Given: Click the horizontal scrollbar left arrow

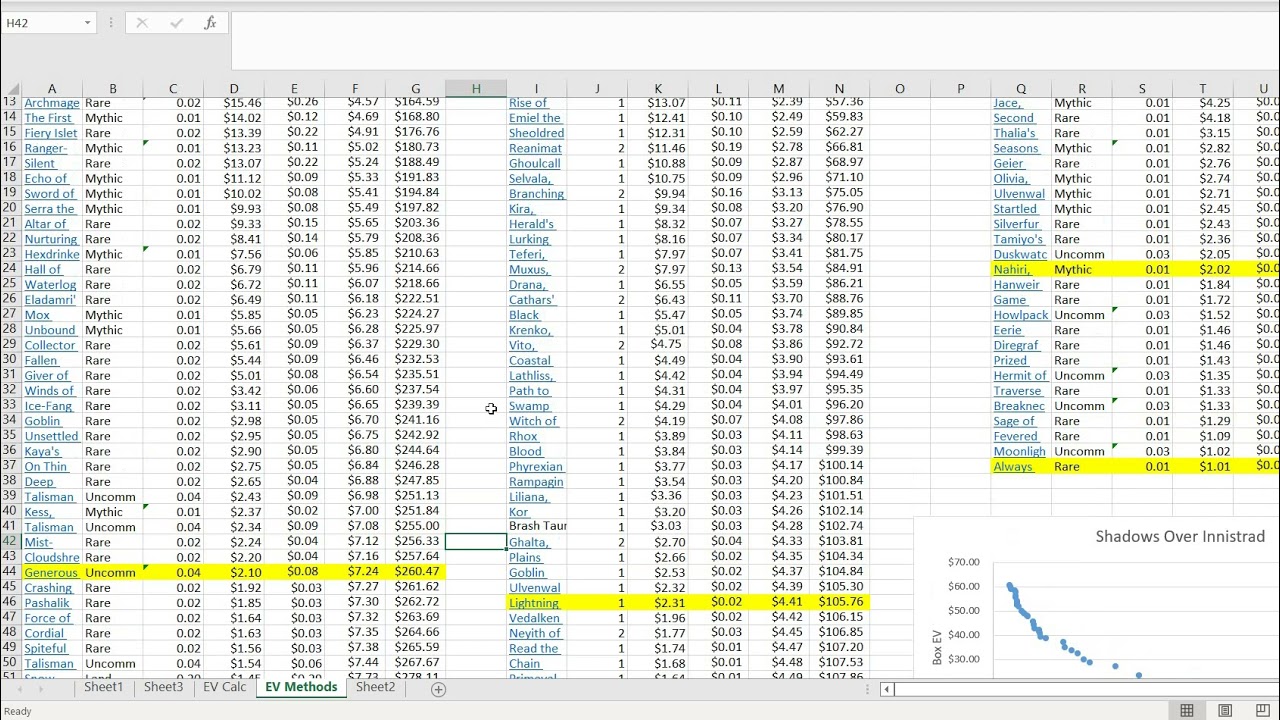Looking at the screenshot, I should 887,689.
